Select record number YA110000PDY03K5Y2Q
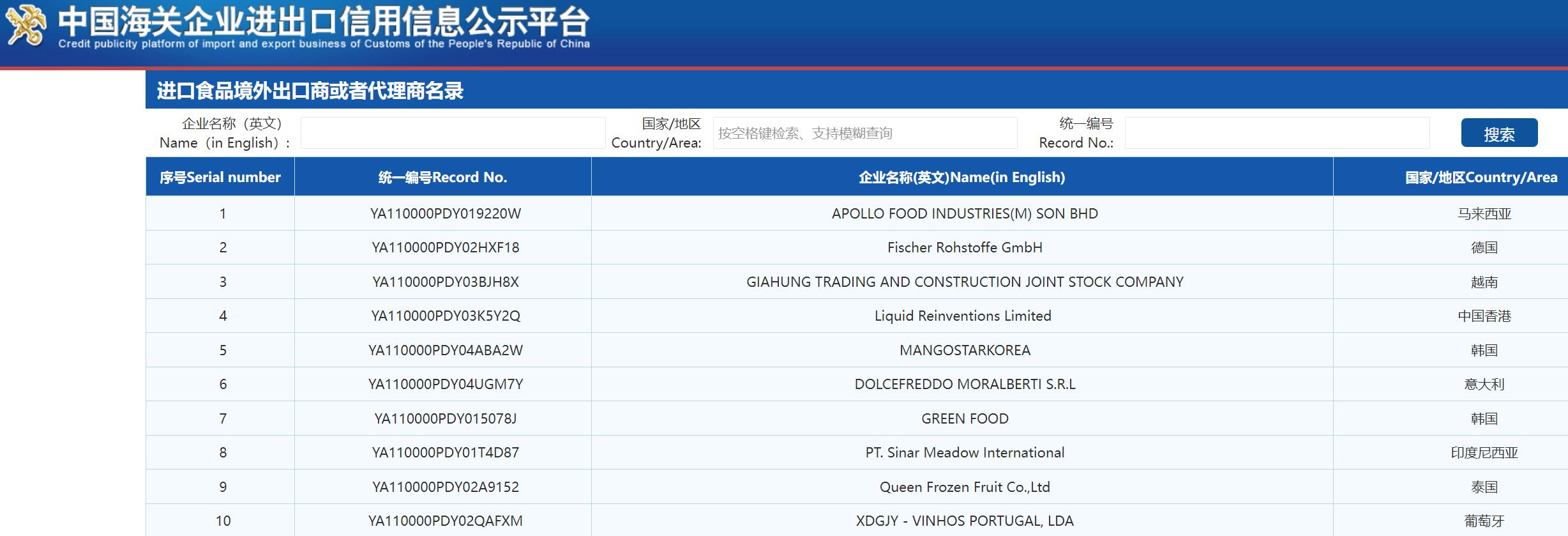This screenshot has height=536, width=1568. click(446, 316)
